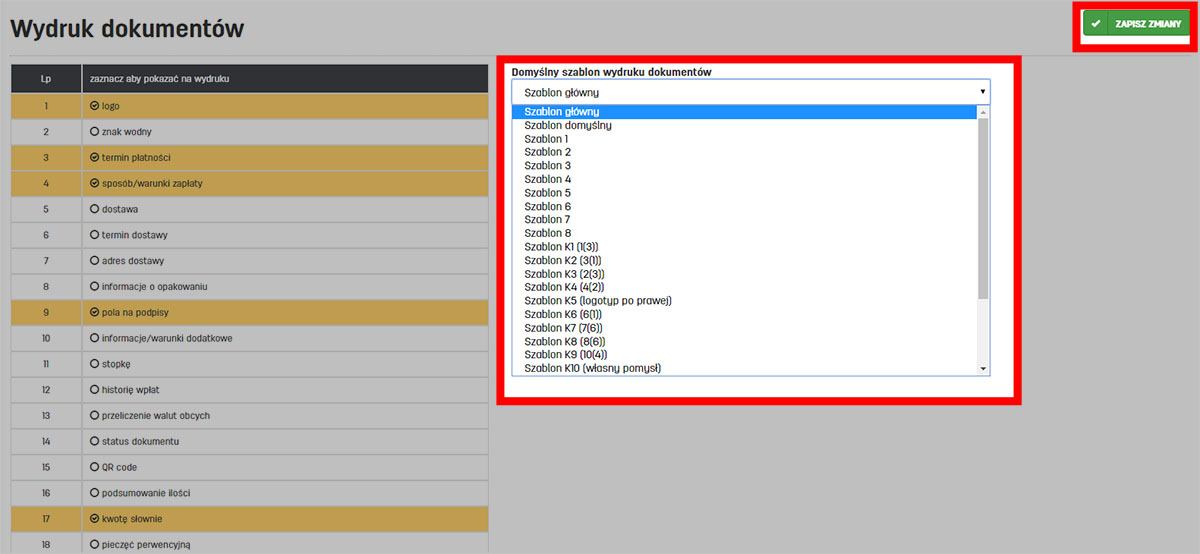This screenshot has height=554, width=1200.
Task: Select 'Szablon domyślny' from the list
Action: pos(568,126)
